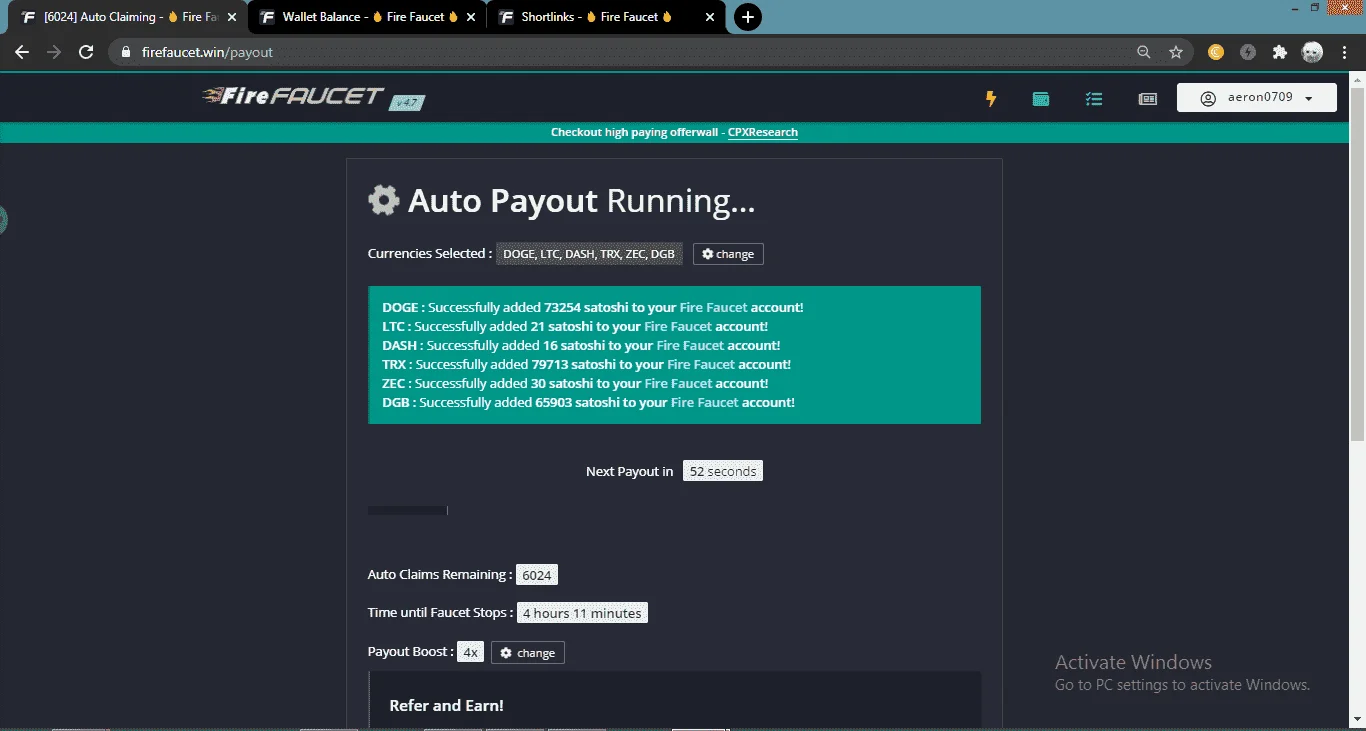Open a new tab with plus button
Viewport: 1366px width, 731px height.
[x=747, y=17]
